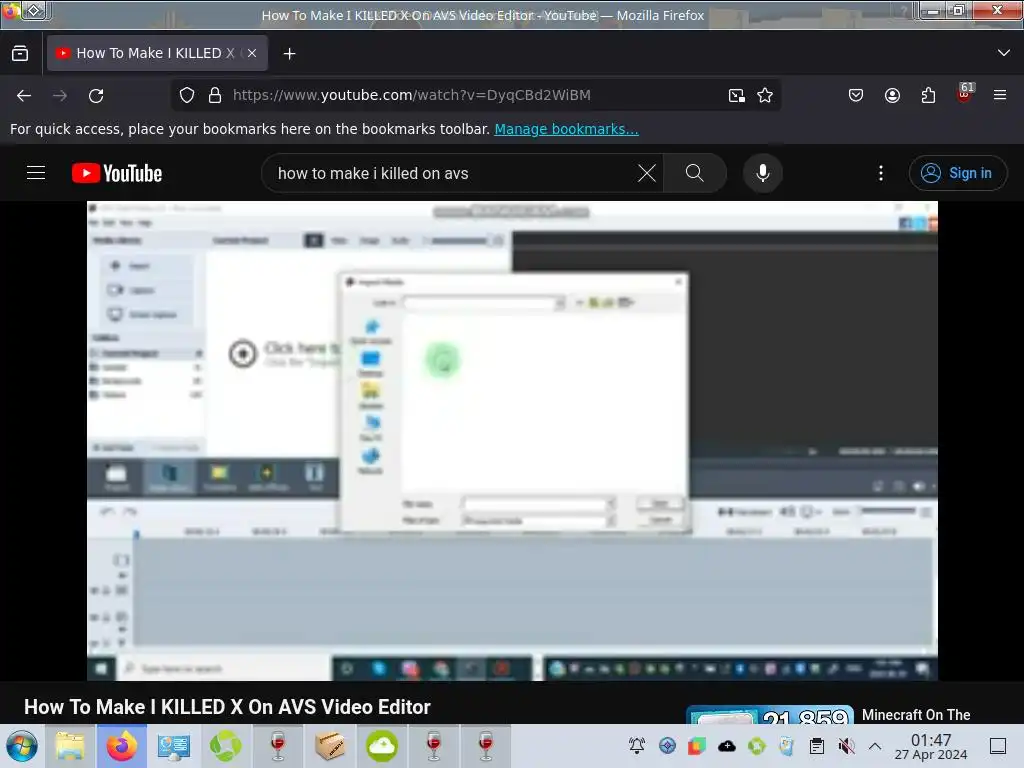Clear the YouTube search query
Screen dimensions: 1024x768
[x=647, y=173]
